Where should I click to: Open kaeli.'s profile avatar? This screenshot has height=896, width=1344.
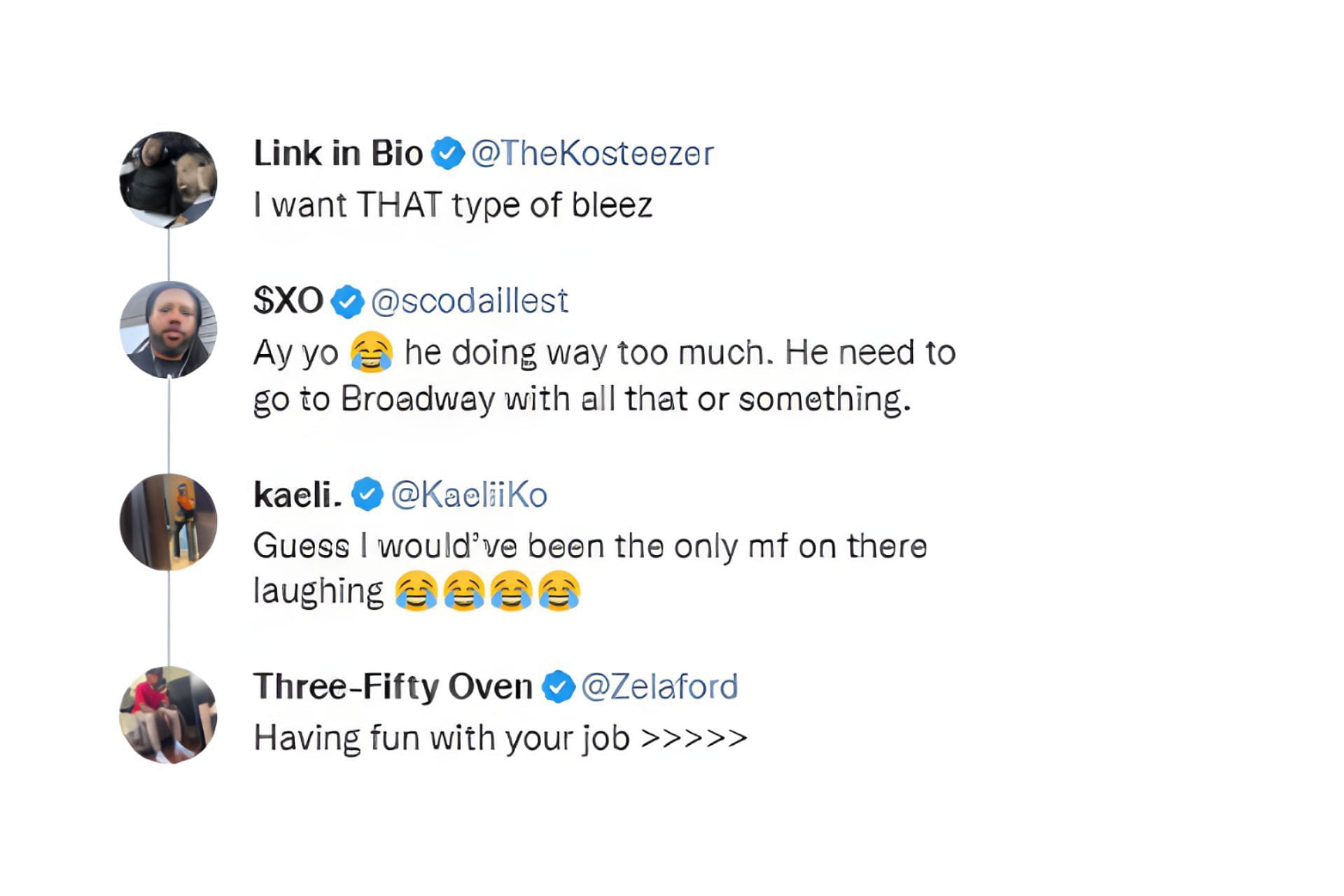click(x=169, y=522)
